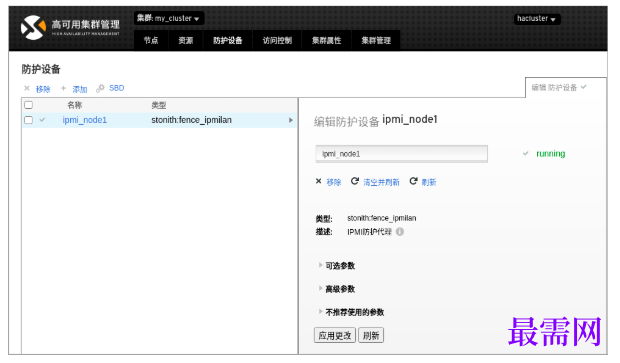This screenshot has height=363, width=620.
Task: Click the info icon next to IPMI防护代理
Action: point(400,232)
